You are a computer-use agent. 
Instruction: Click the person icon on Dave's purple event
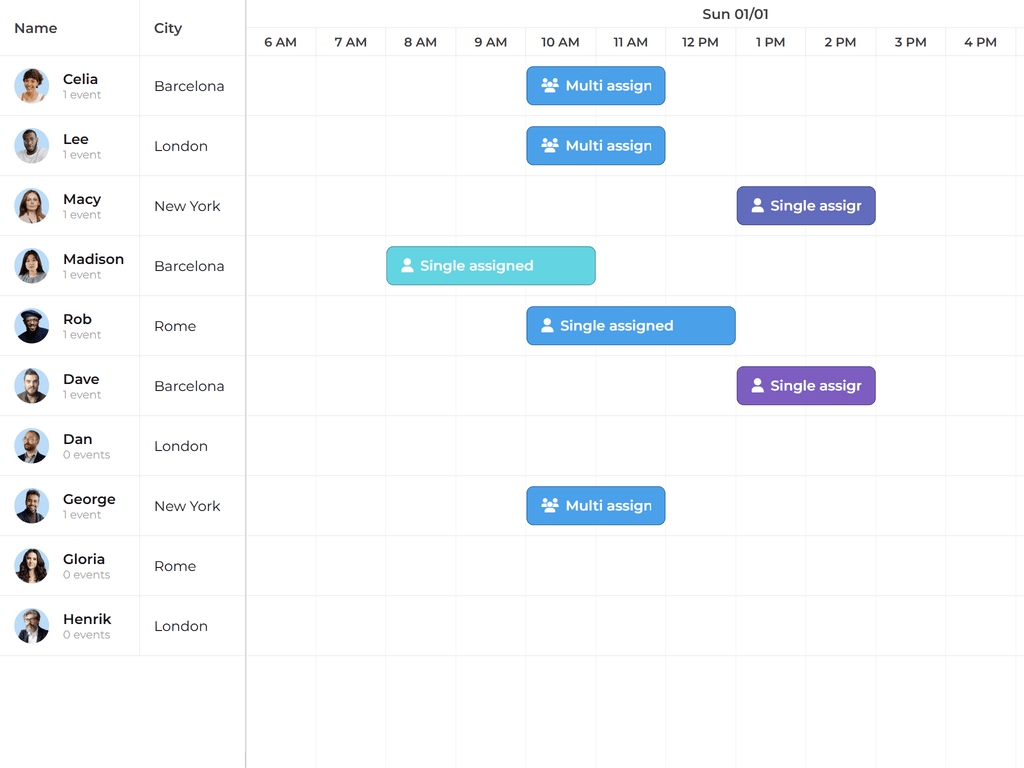click(757, 386)
